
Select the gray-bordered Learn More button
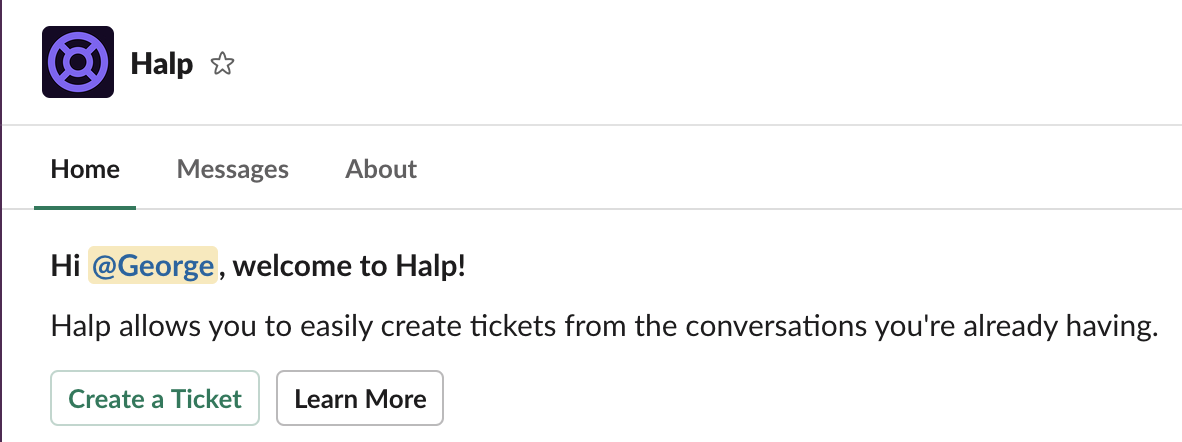pos(360,398)
